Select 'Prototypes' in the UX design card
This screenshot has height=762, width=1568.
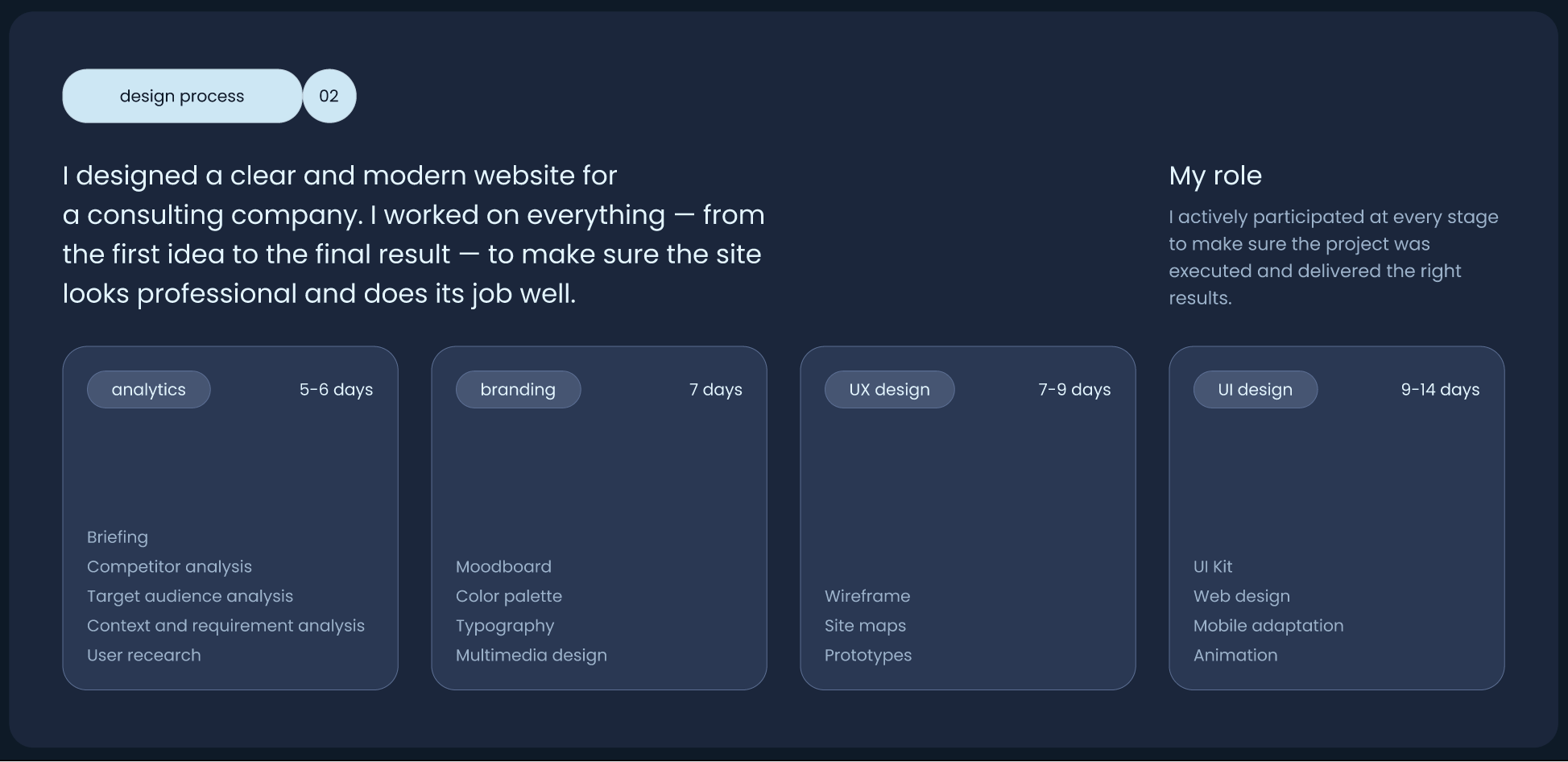click(867, 655)
